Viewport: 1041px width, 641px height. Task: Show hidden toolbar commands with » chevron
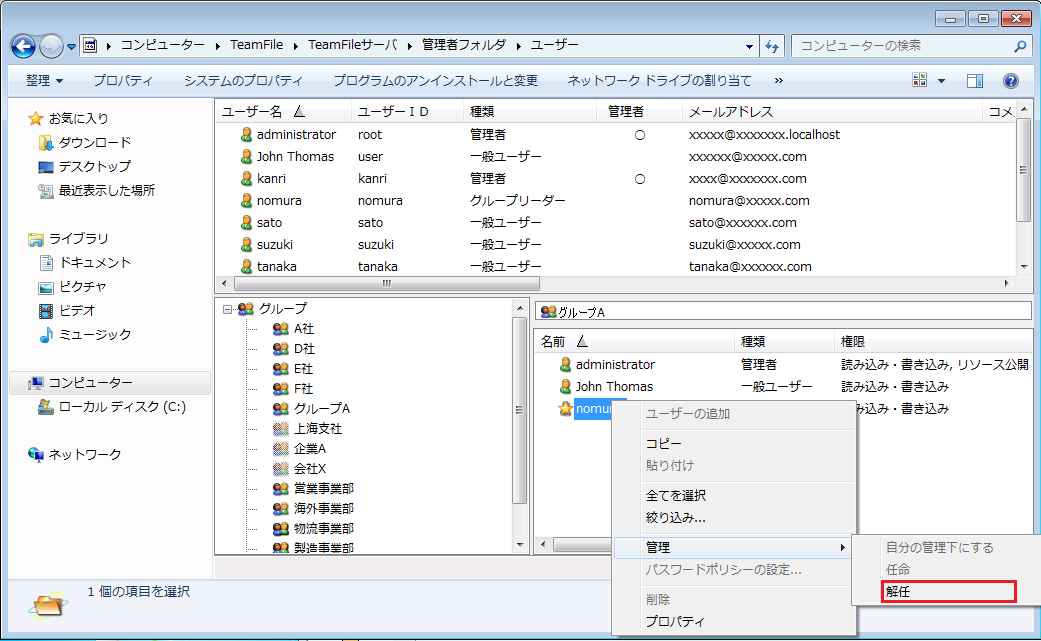pyautogui.click(x=779, y=81)
